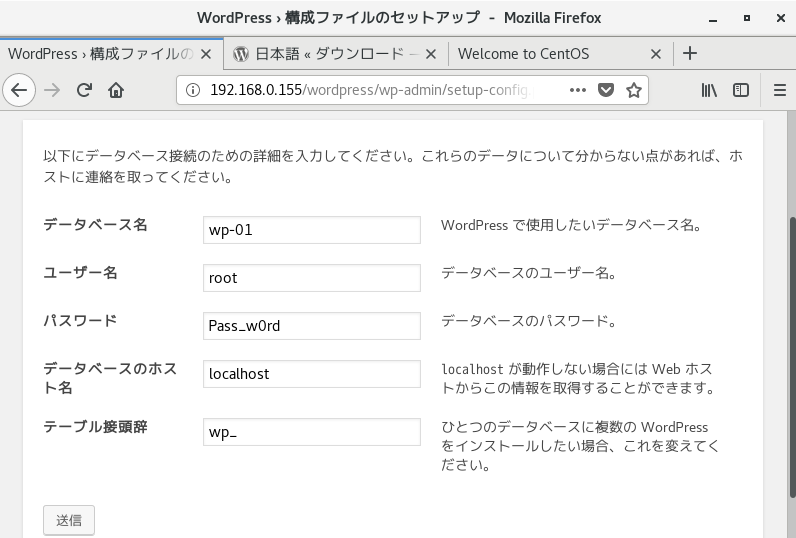
Task: Open the Firefox home page
Action: pyautogui.click(x=116, y=90)
